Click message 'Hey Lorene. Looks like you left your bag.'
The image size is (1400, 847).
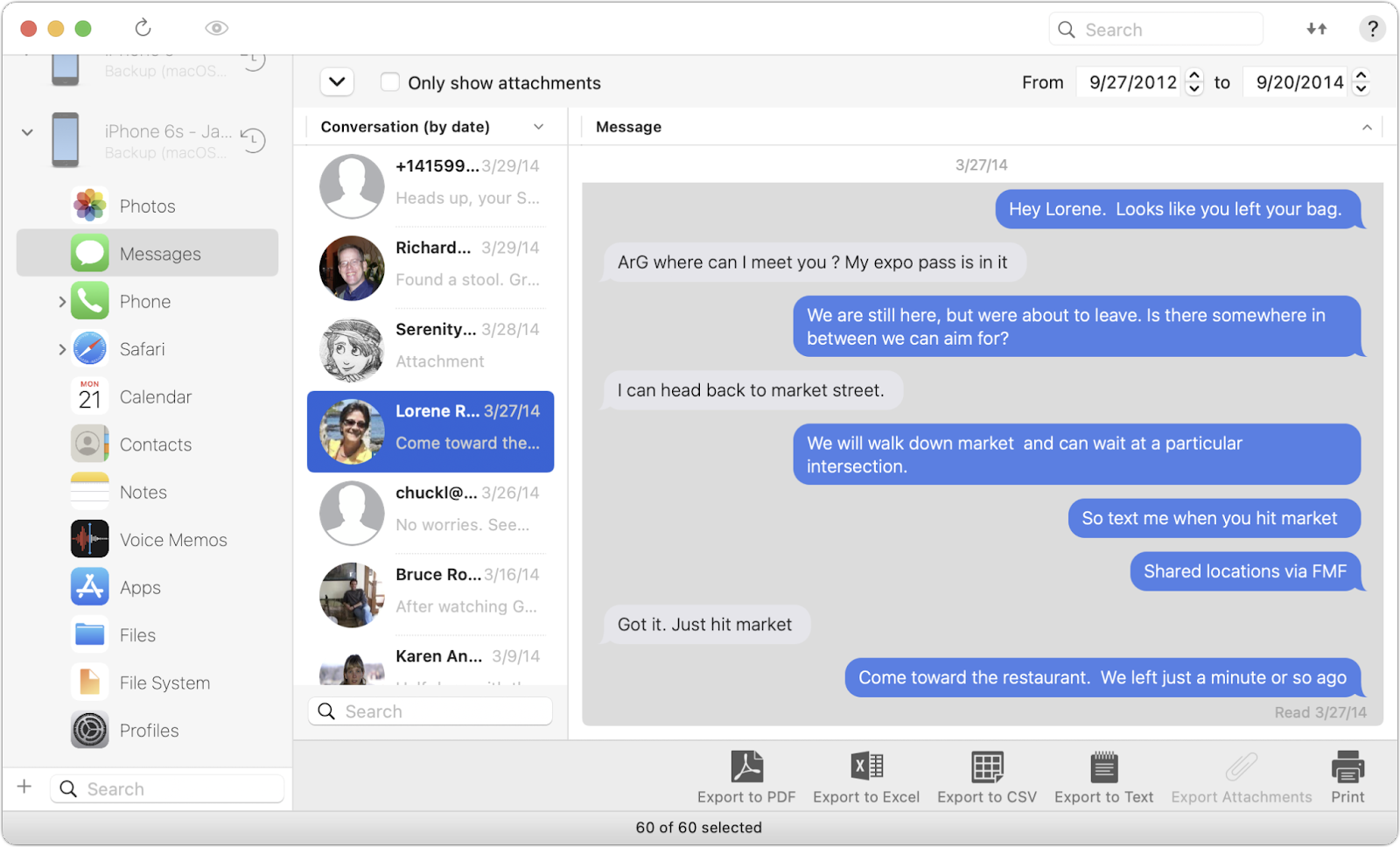click(x=1179, y=210)
